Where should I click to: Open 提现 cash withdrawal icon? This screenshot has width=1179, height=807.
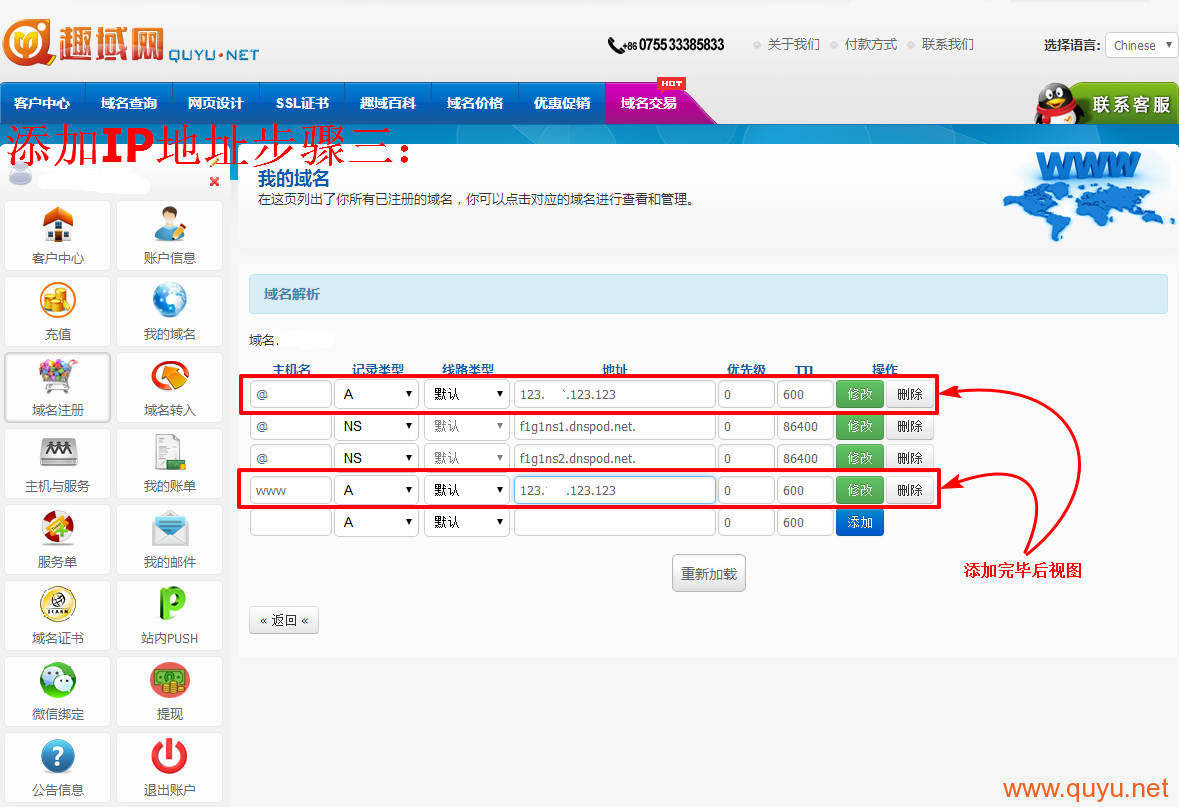click(169, 680)
